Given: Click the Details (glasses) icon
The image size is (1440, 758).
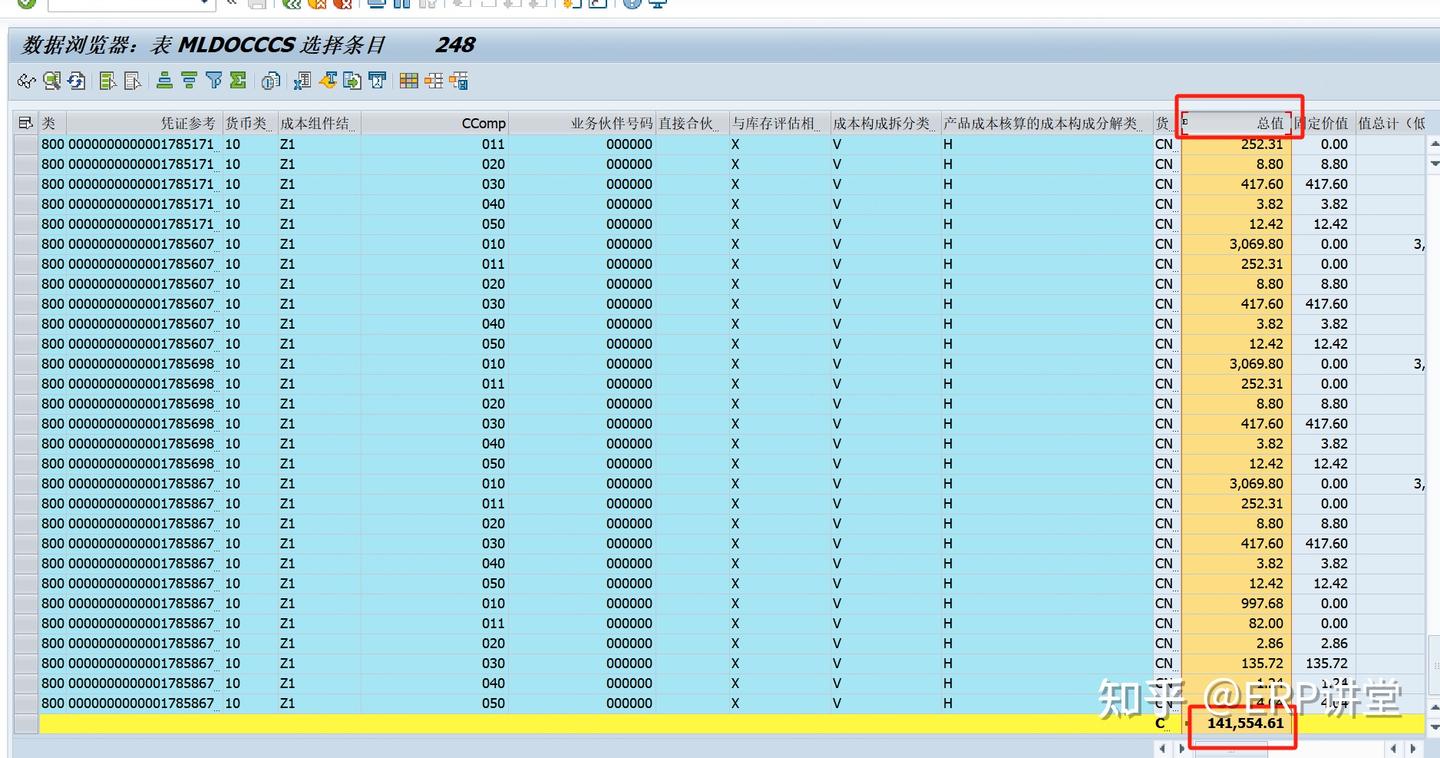Looking at the screenshot, I should click(27, 81).
